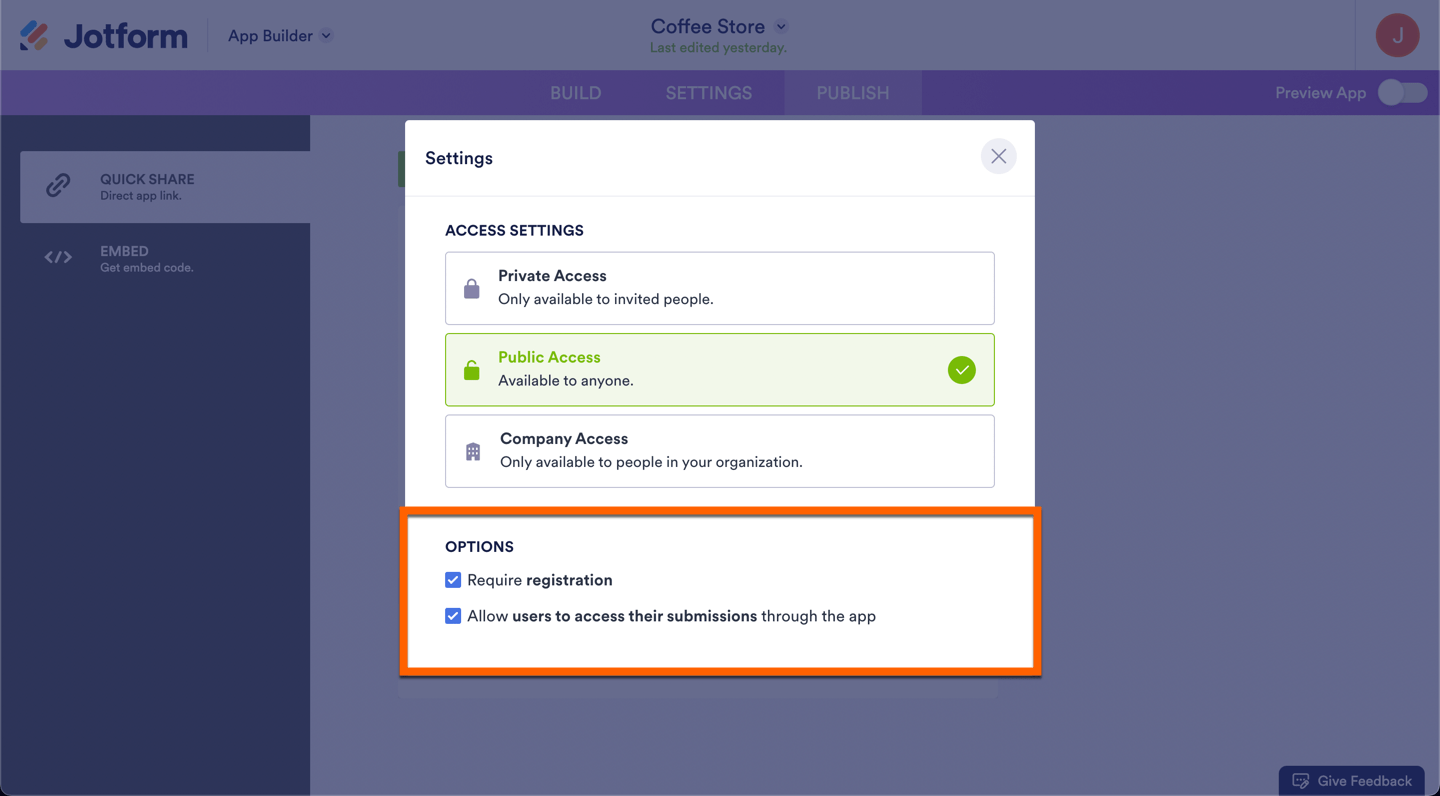
Task: Uncheck the Require registration checkbox
Action: click(453, 580)
